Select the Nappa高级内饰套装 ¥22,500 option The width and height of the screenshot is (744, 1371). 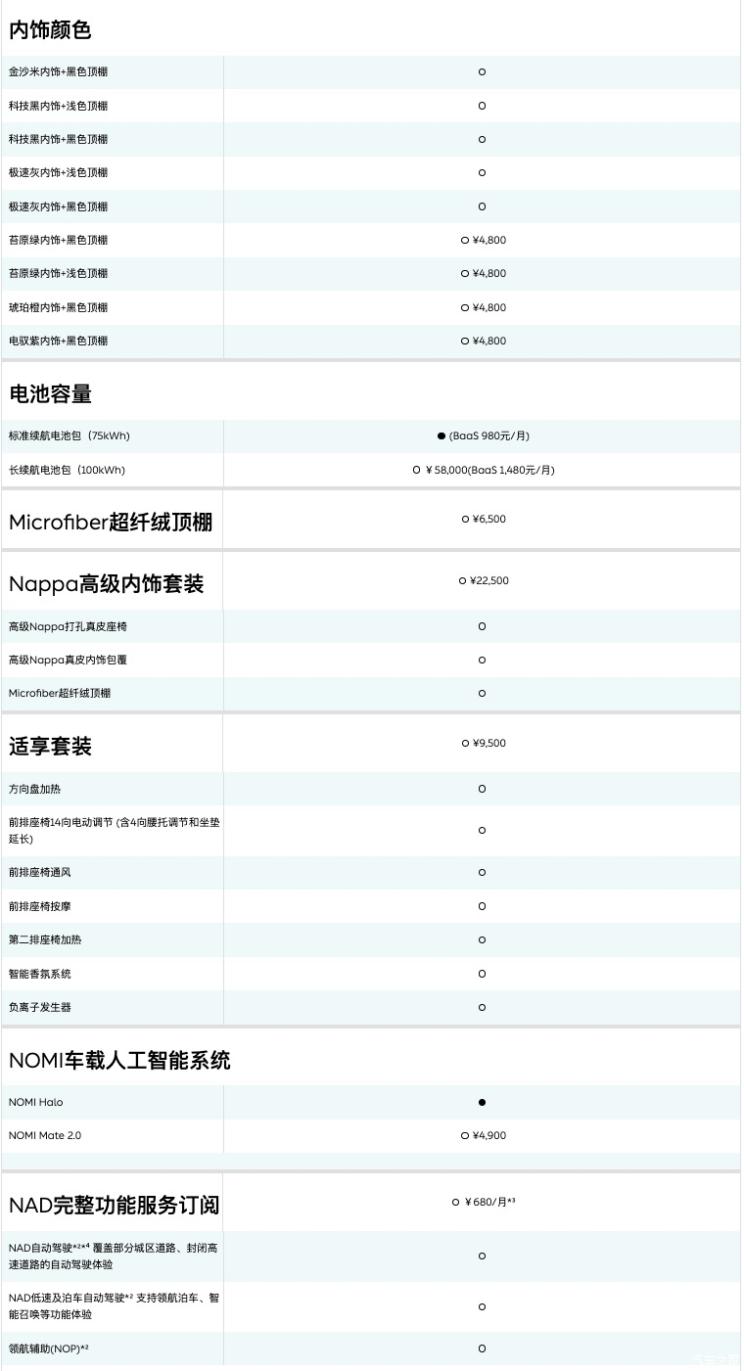coord(483,580)
